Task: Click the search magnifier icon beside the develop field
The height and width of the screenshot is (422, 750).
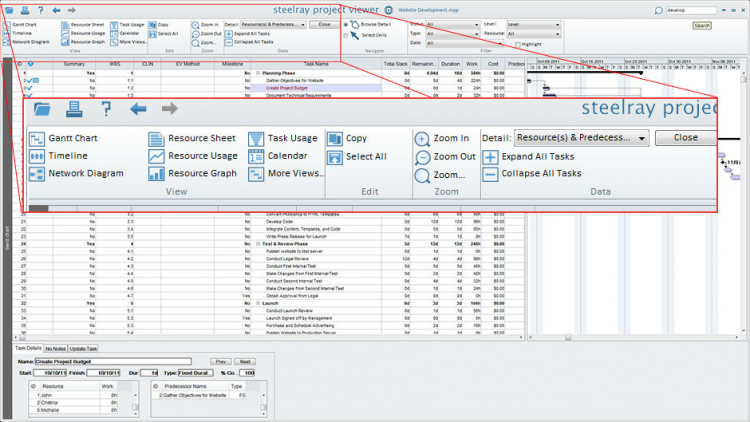Action: 659,10
